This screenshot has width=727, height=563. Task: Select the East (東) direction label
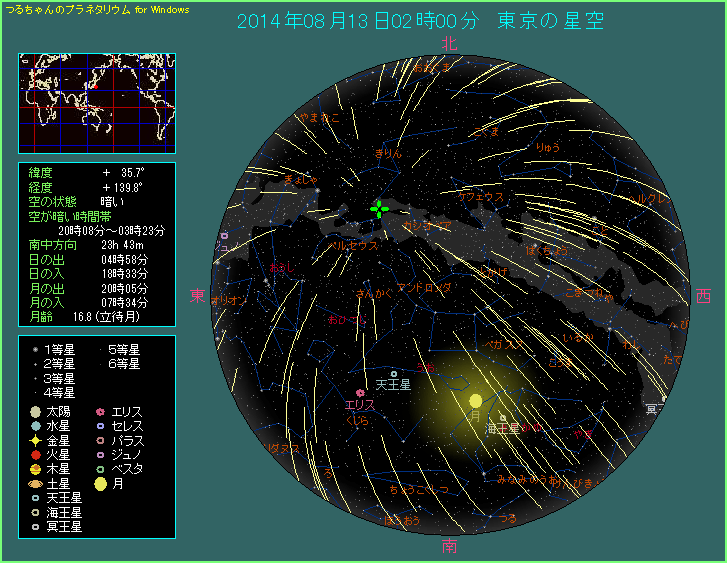(x=198, y=296)
